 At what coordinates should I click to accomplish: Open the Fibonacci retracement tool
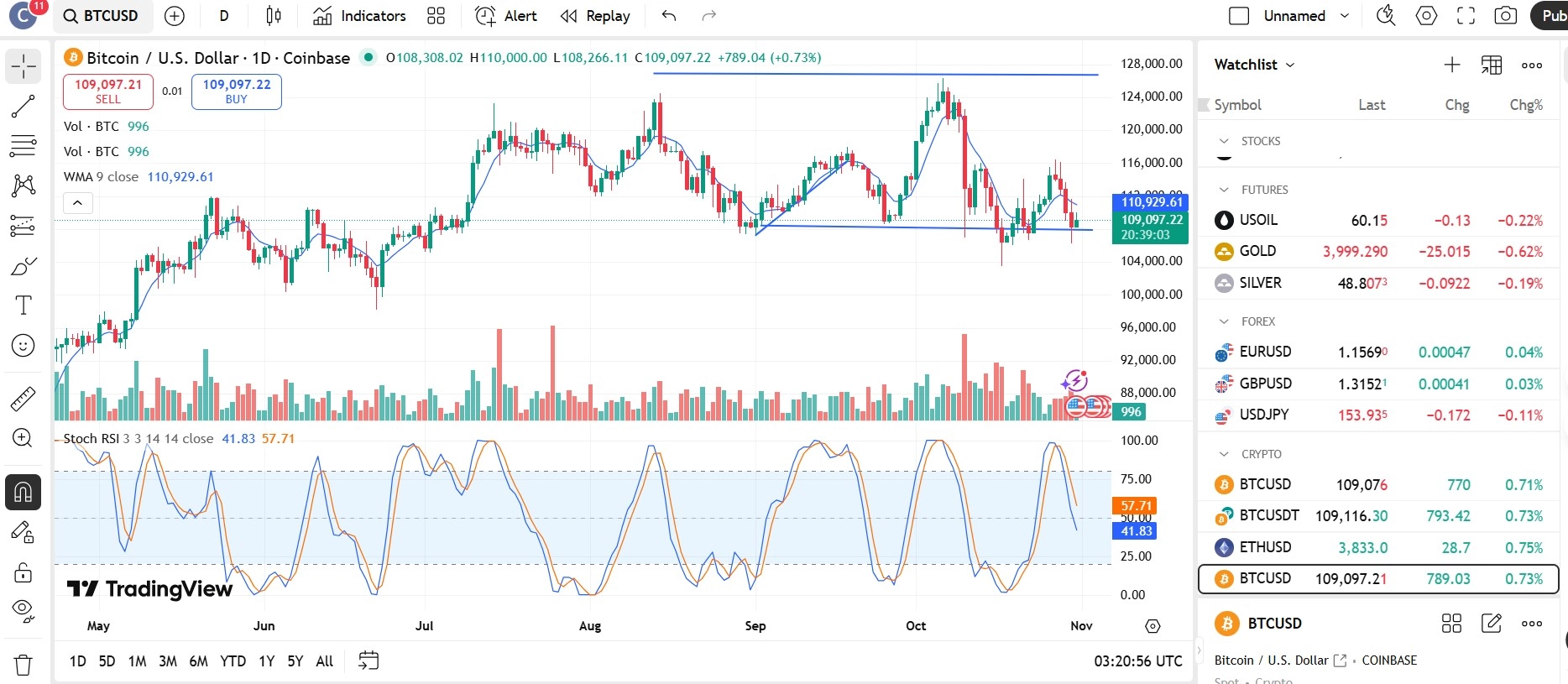(23, 145)
